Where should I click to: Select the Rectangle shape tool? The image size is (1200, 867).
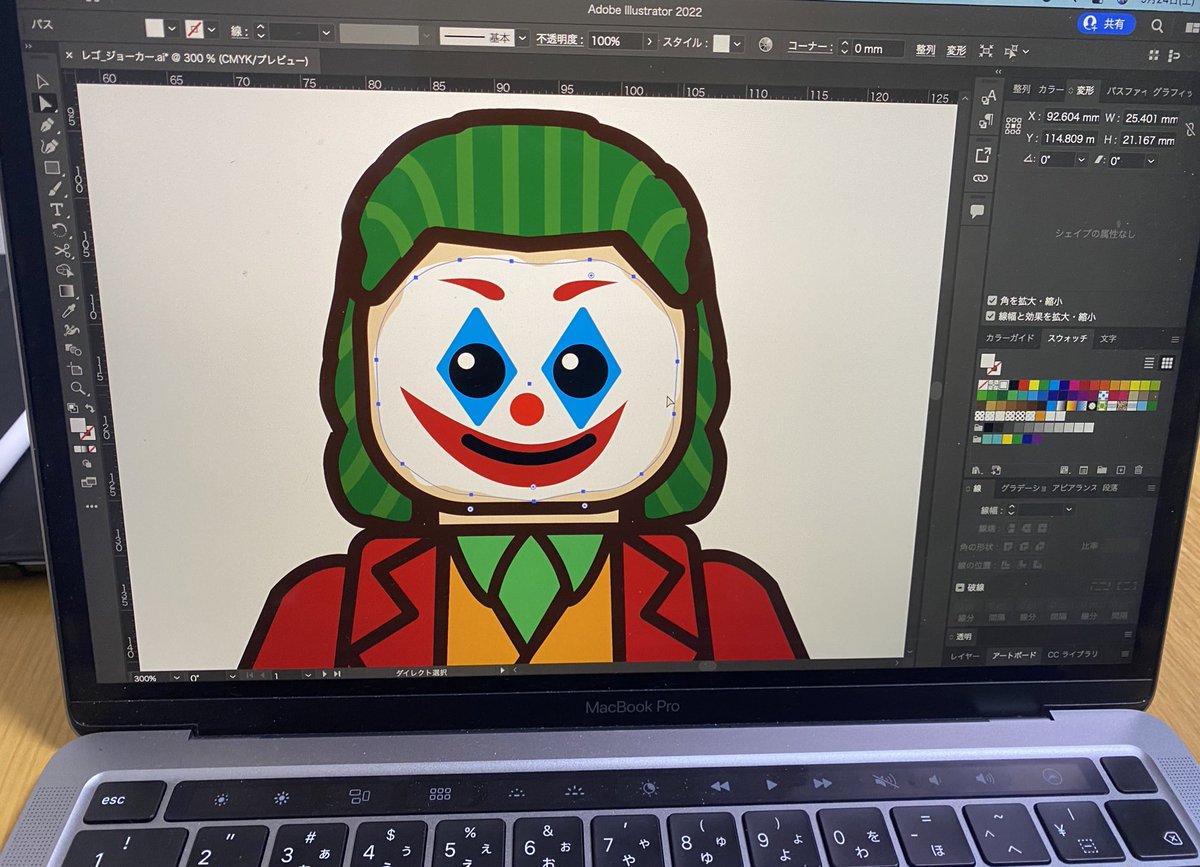(x=53, y=167)
